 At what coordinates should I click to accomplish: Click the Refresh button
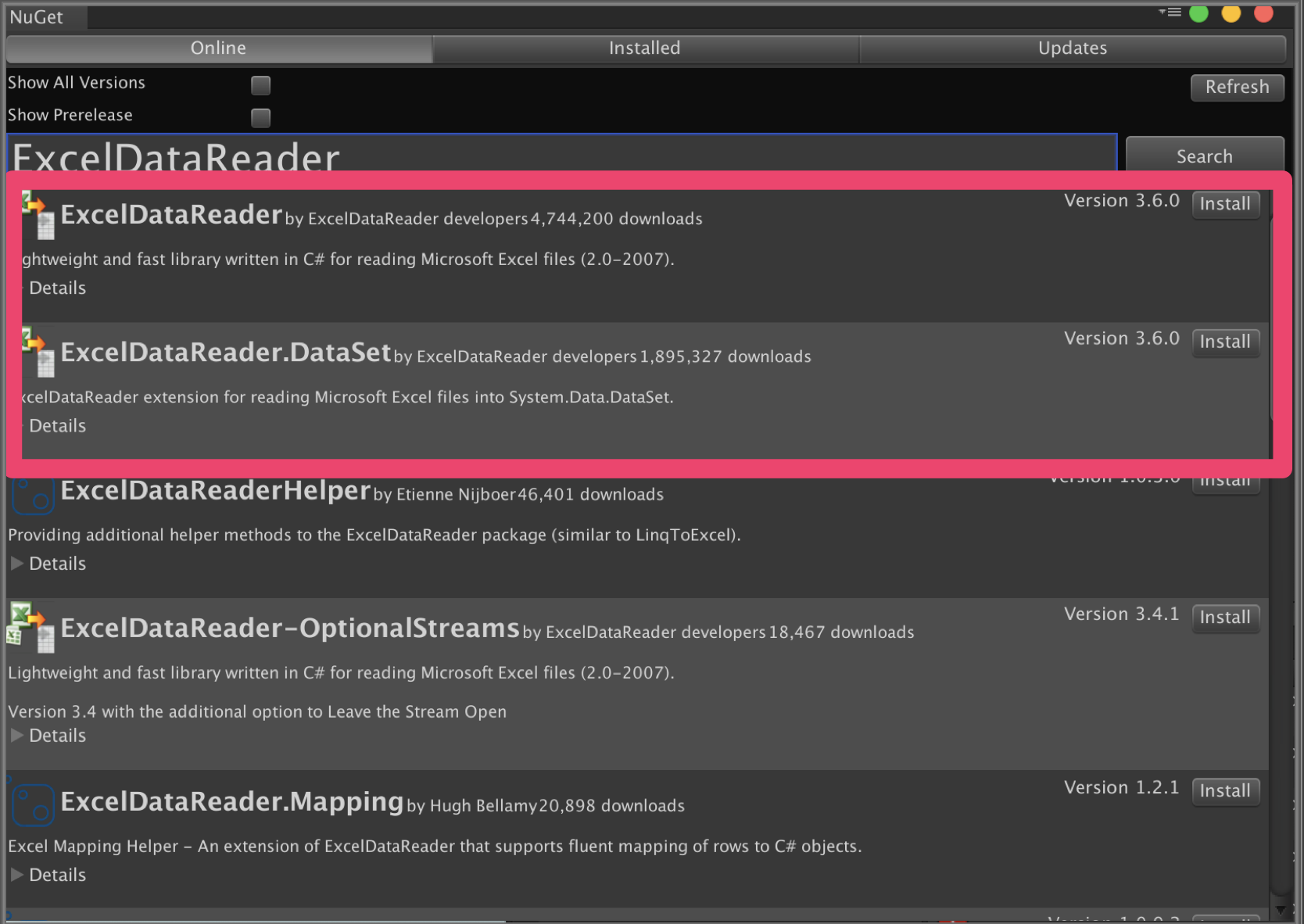tap(1237, 87)
